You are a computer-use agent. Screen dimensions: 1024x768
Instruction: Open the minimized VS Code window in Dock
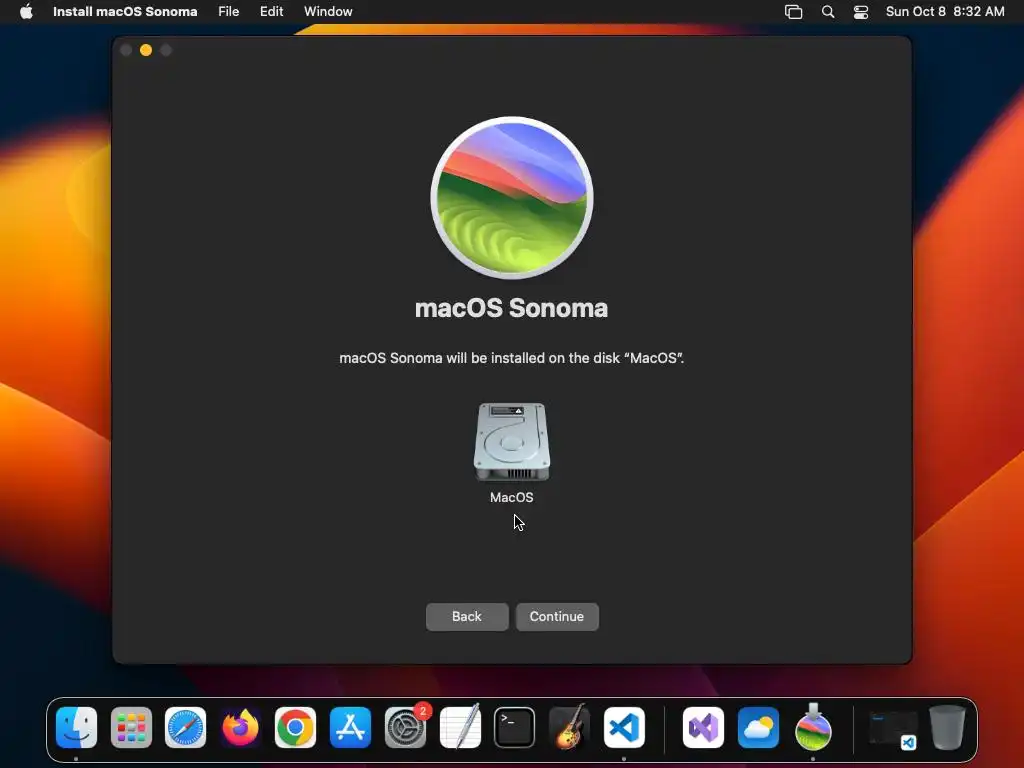[893, 730]
